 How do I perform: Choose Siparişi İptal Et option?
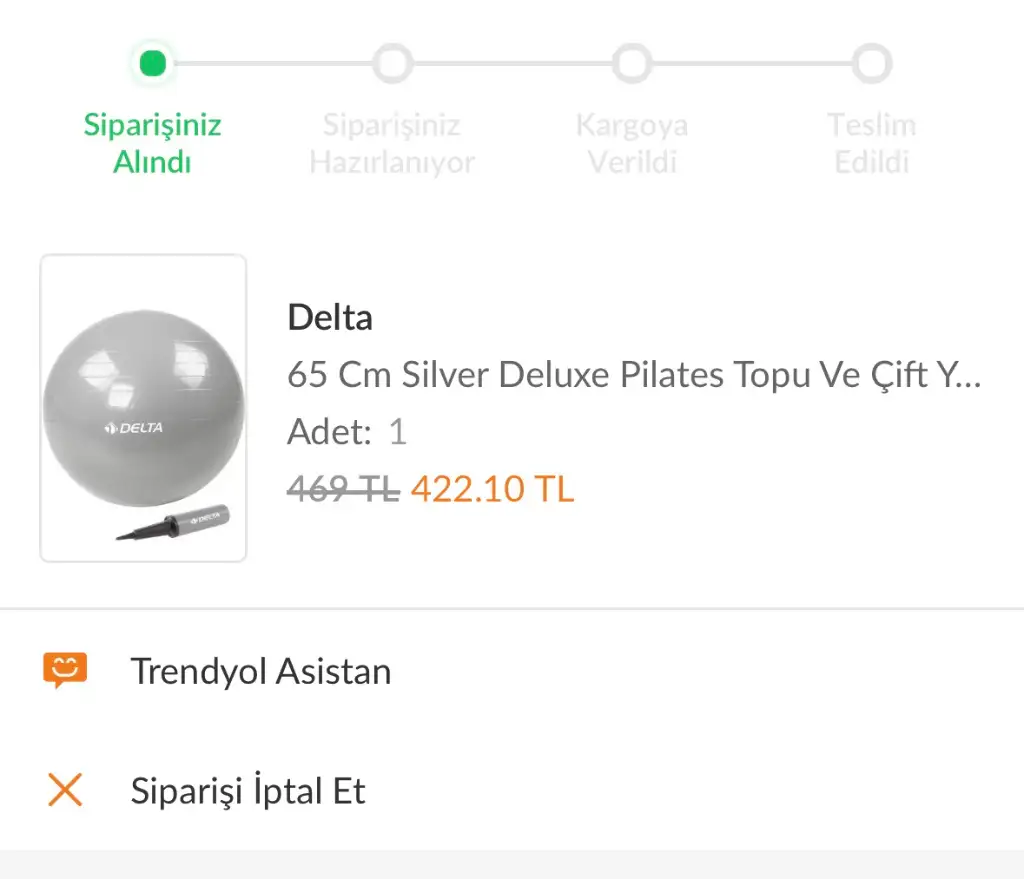512,790
